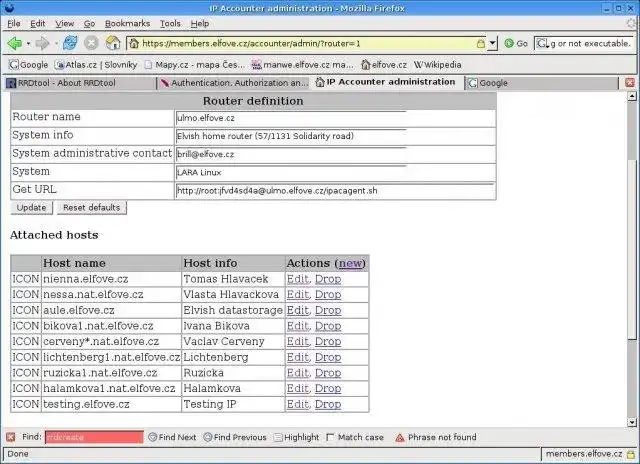The height and width of the screenshot is (464, 640).
Task: Click the Forward arrow navigation icon
Action: pyautogui.click(x=42, y=43)
